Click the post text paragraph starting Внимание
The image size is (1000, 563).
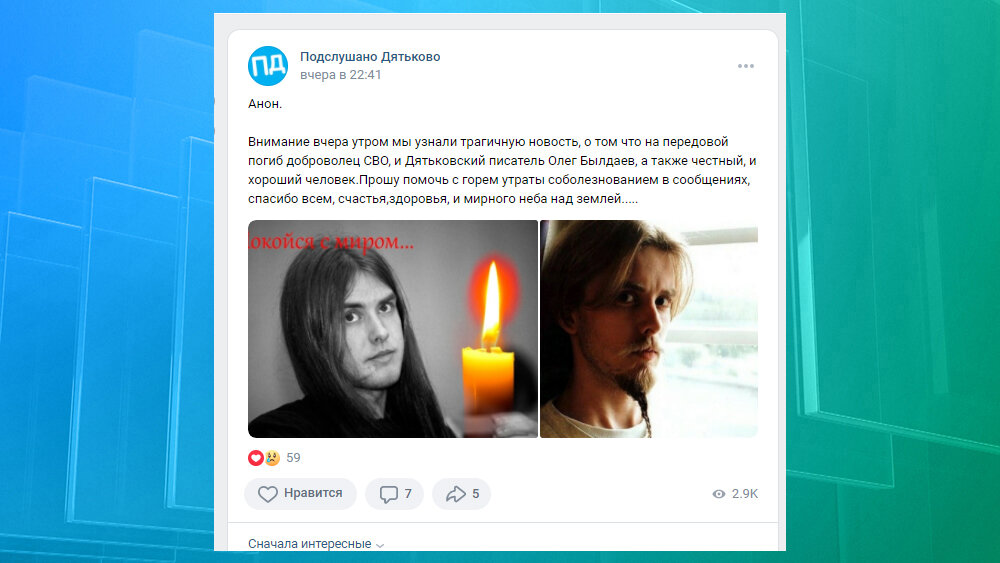[x=502, y=170]
